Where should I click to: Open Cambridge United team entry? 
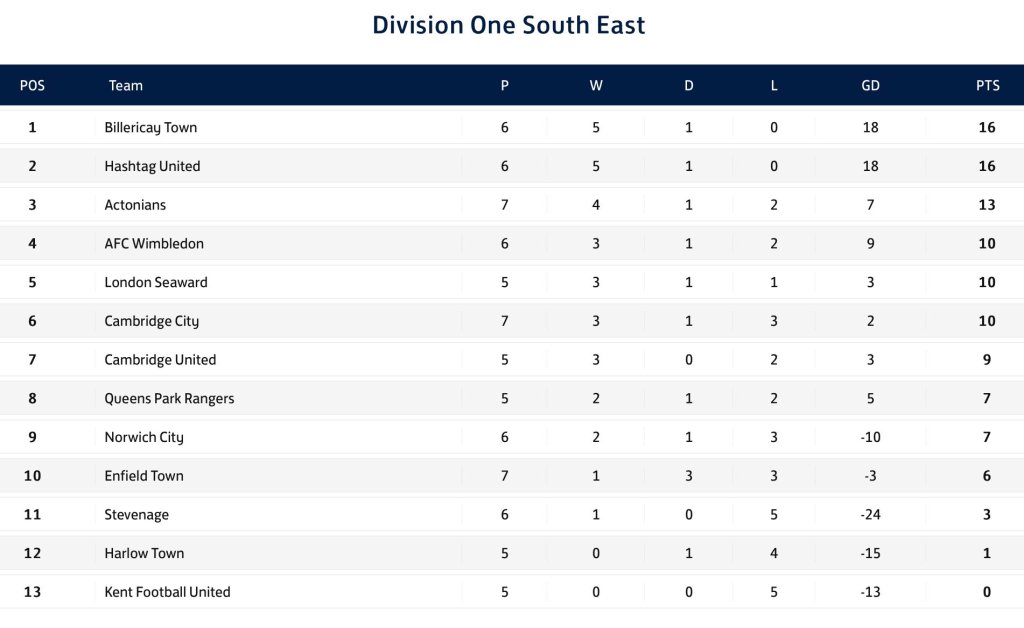(x=160, y=360)
